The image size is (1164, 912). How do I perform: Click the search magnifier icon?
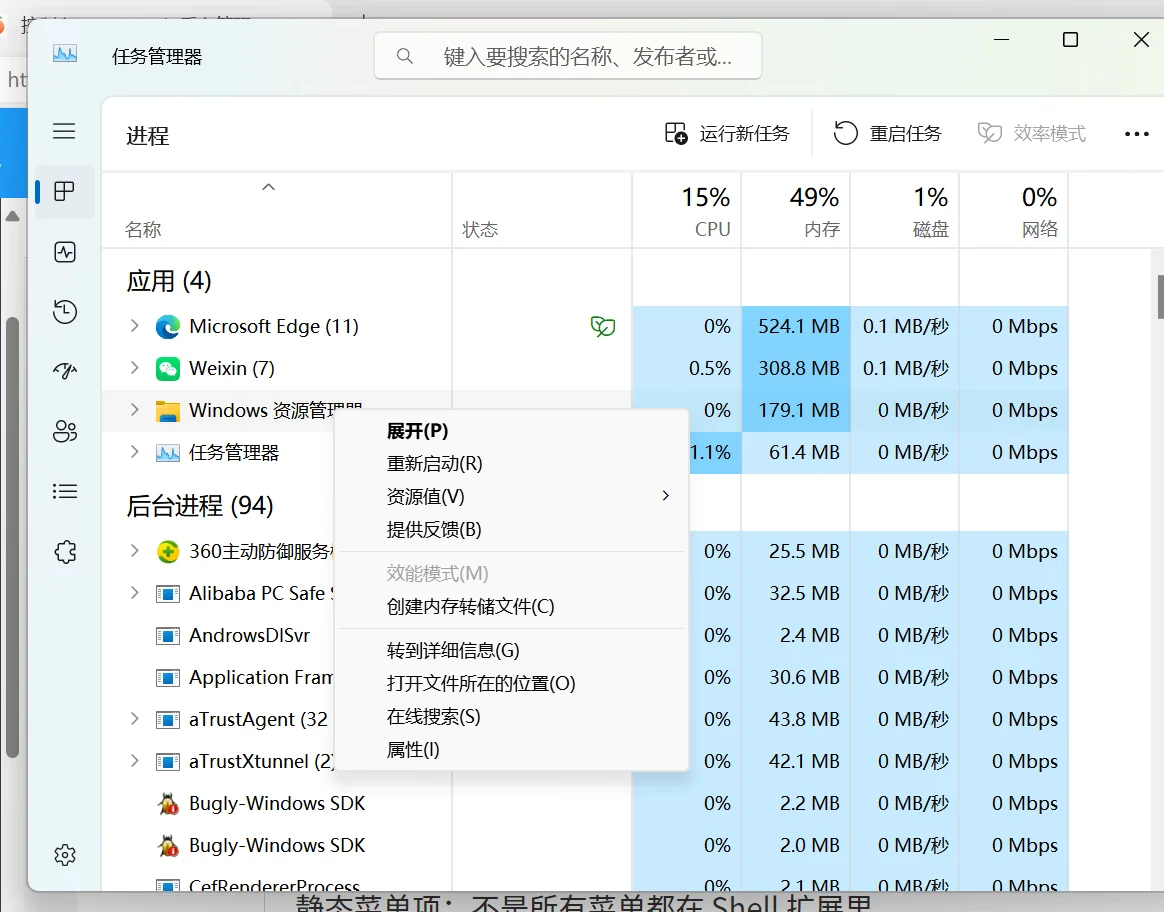click(405, 56)
